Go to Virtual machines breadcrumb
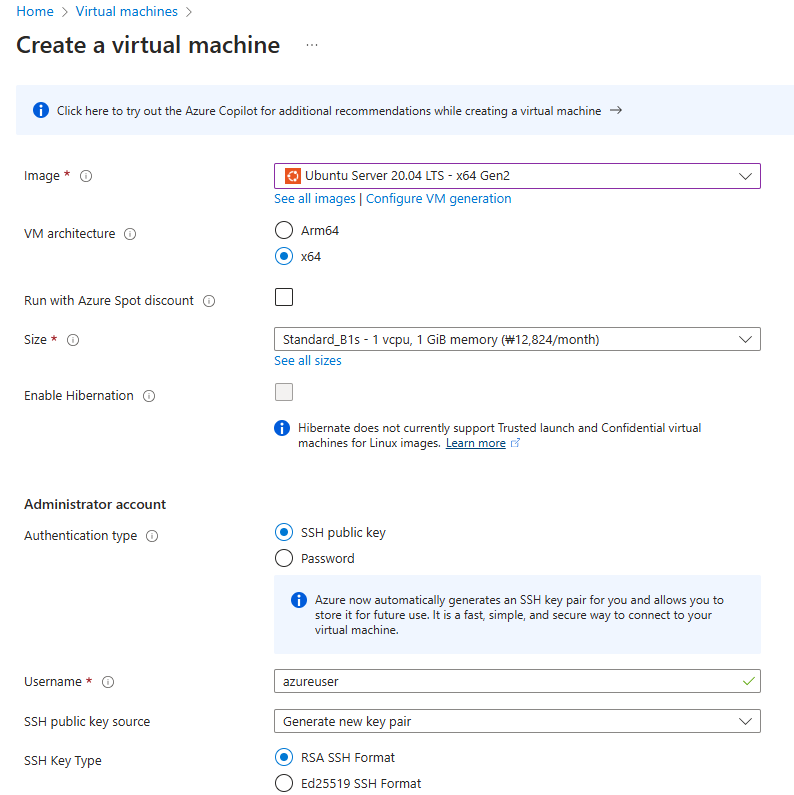 127,11
